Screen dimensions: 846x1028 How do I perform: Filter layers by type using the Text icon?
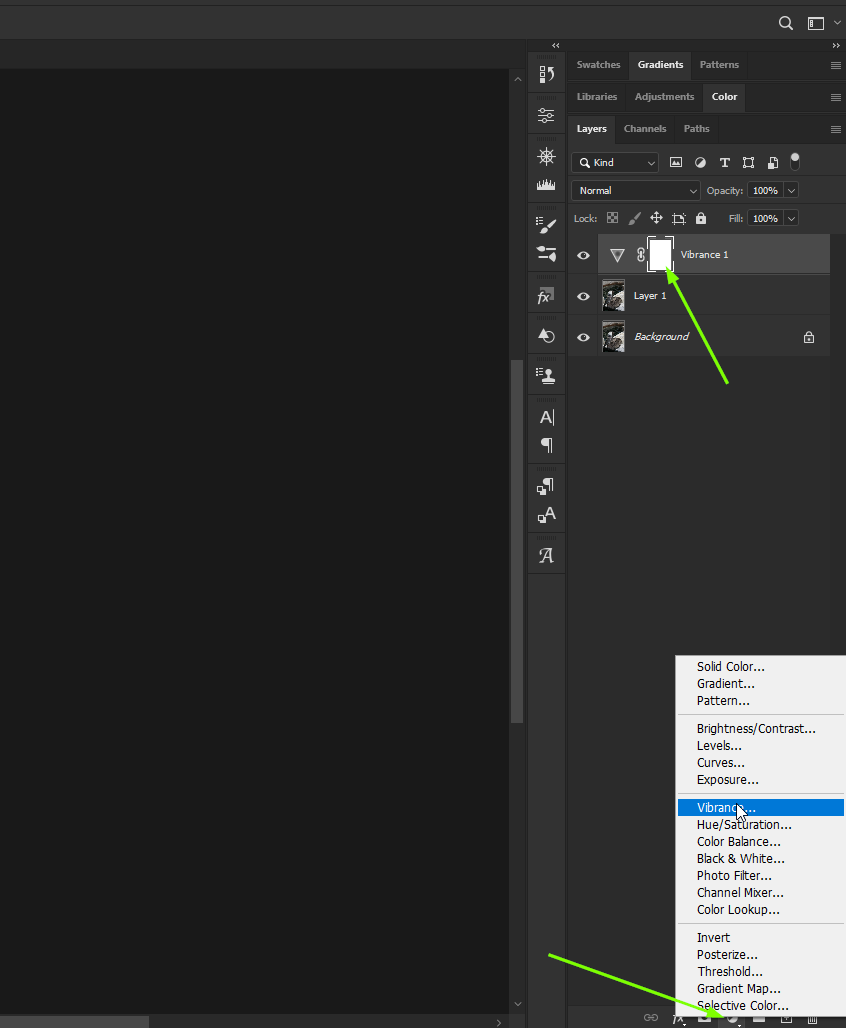(x=724, y=162)
